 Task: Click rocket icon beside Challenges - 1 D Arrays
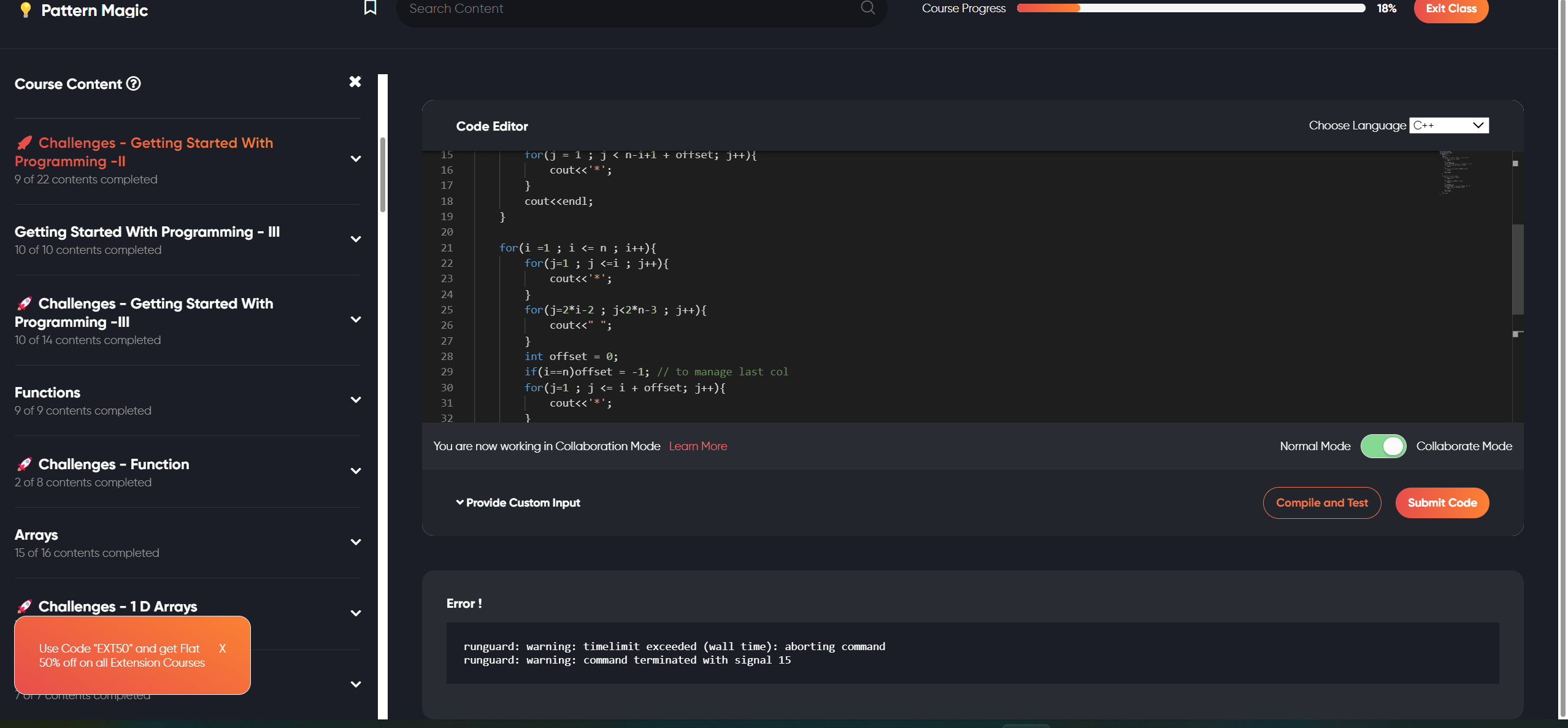pos(25,607)
